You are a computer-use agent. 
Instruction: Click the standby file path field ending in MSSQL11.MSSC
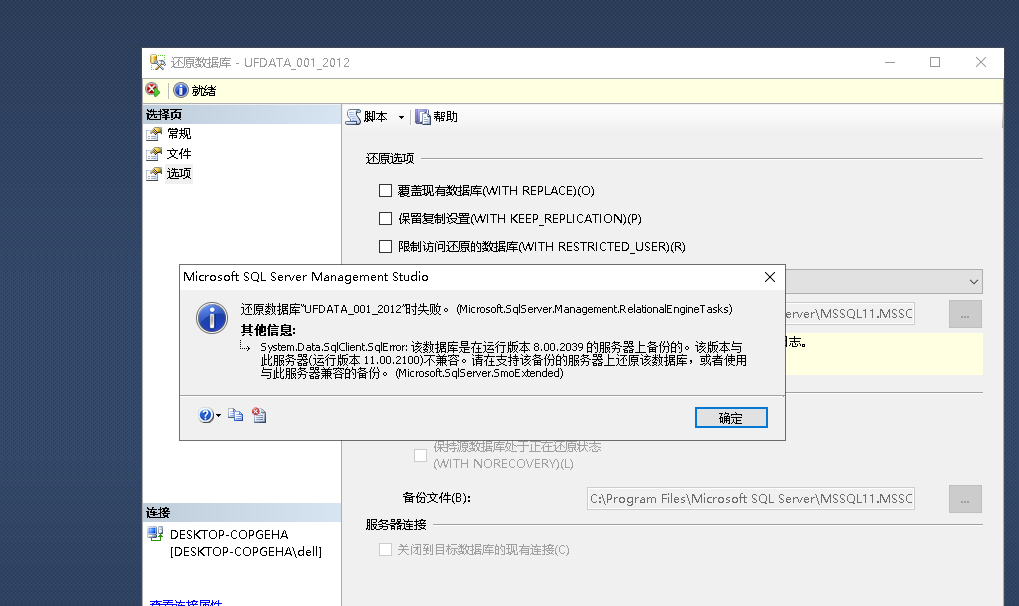[849, 314]
